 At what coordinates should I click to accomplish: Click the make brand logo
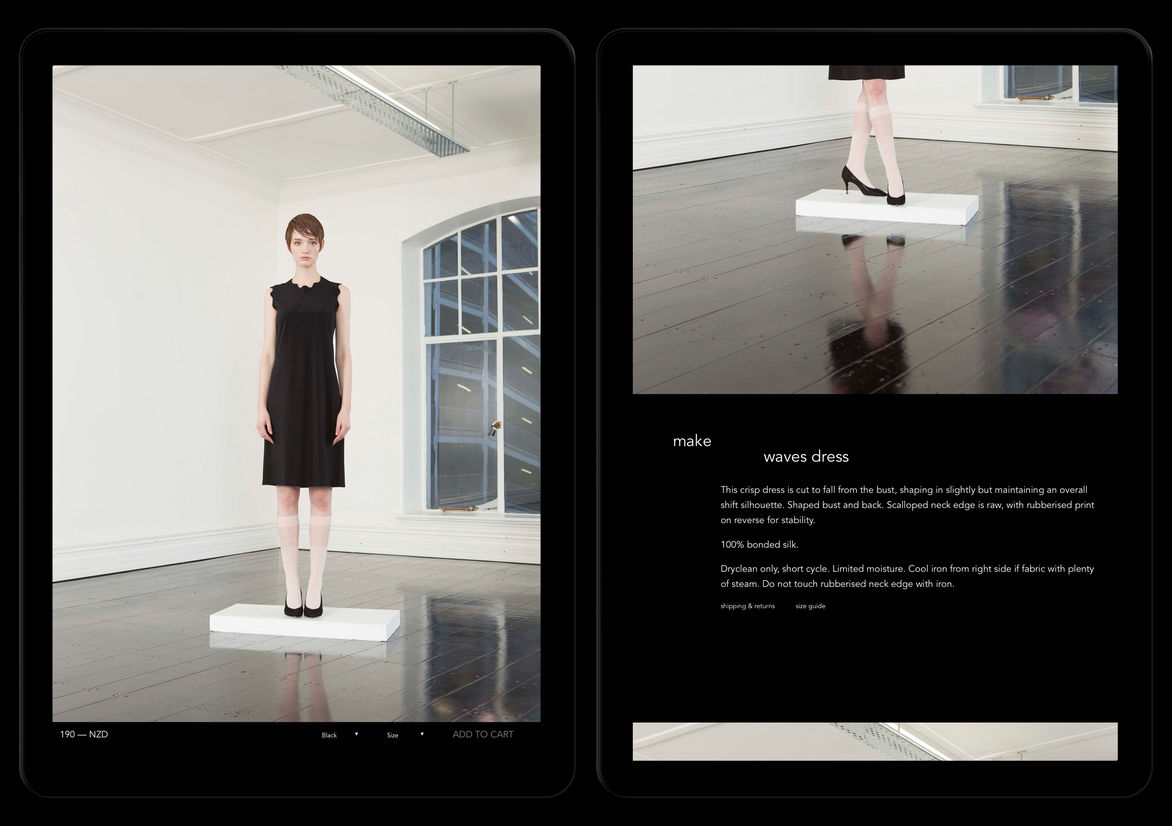pos(692,441)
